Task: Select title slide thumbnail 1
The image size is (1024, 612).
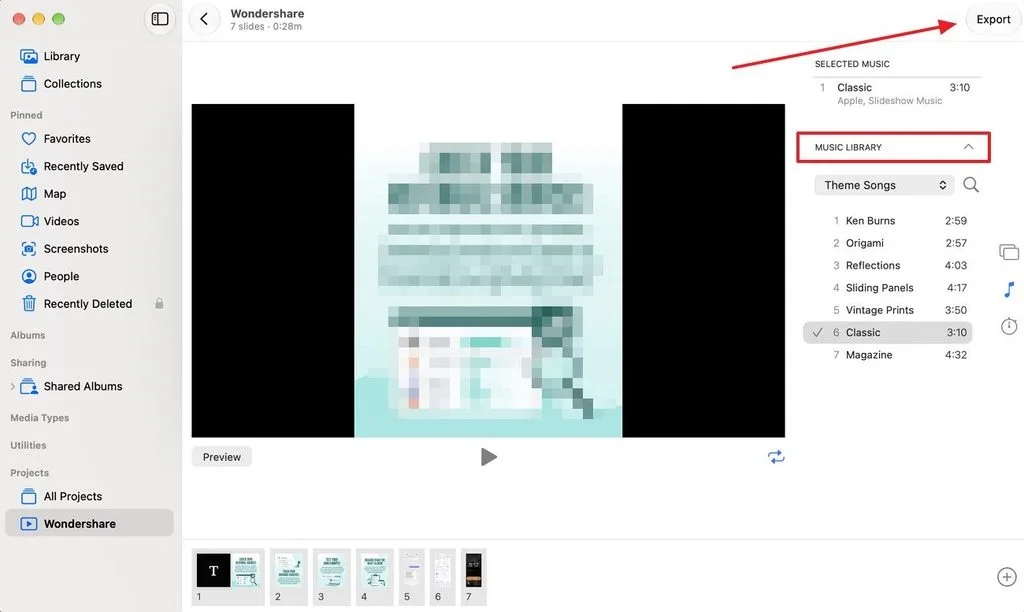Action: [228, 577]
